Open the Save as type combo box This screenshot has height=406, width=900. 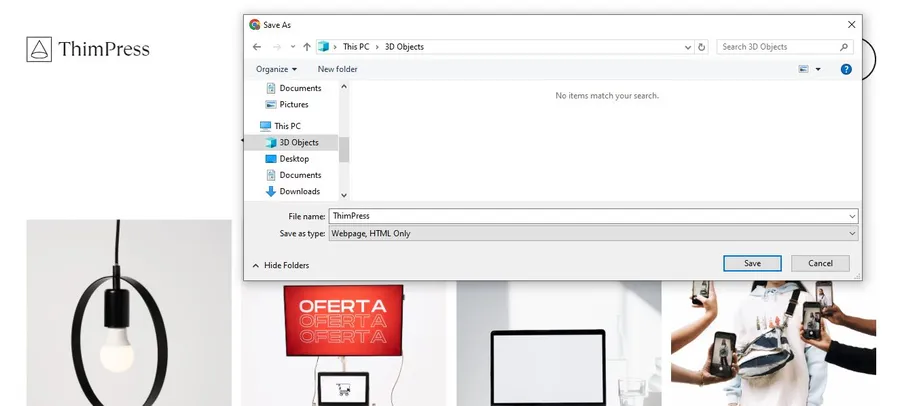pyautogui.click(x=593, y=234)
